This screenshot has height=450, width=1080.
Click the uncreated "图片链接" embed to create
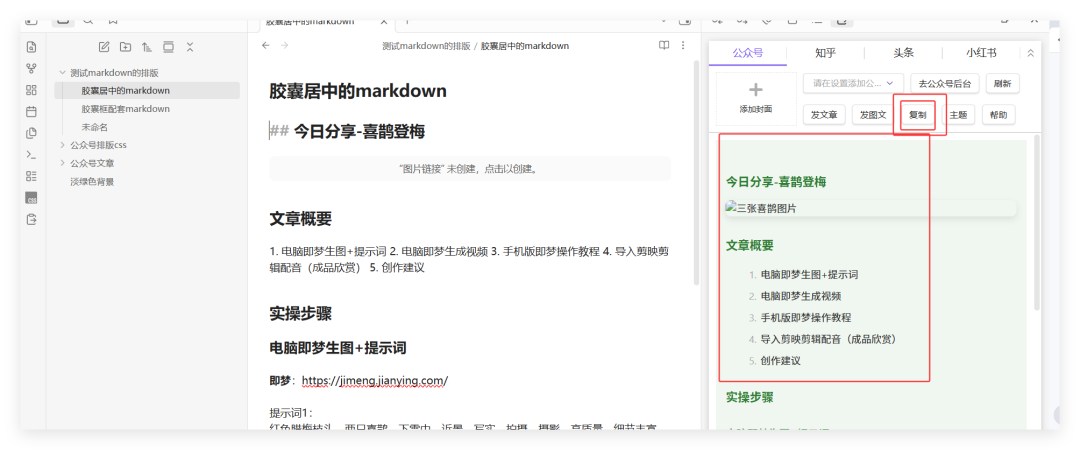pyautogui.click(x=470, y=169)
